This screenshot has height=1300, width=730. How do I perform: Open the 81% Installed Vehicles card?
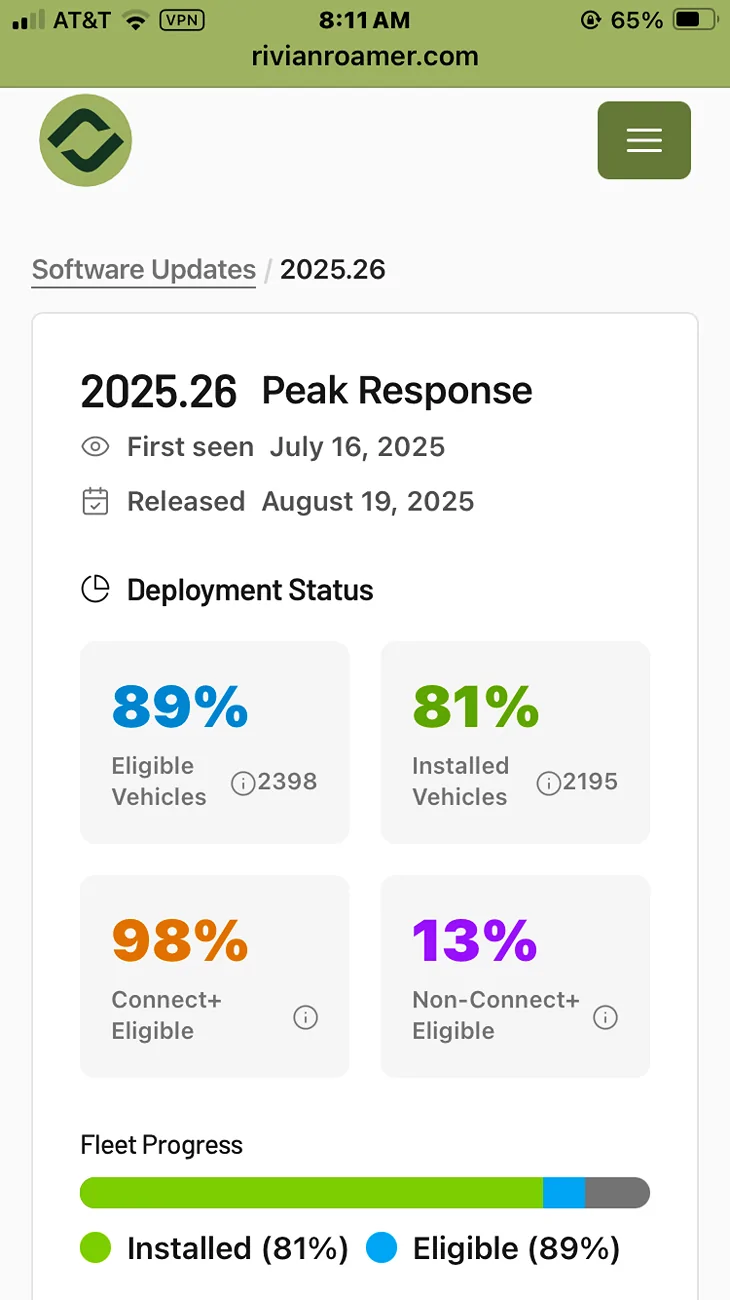click(516, 742)
